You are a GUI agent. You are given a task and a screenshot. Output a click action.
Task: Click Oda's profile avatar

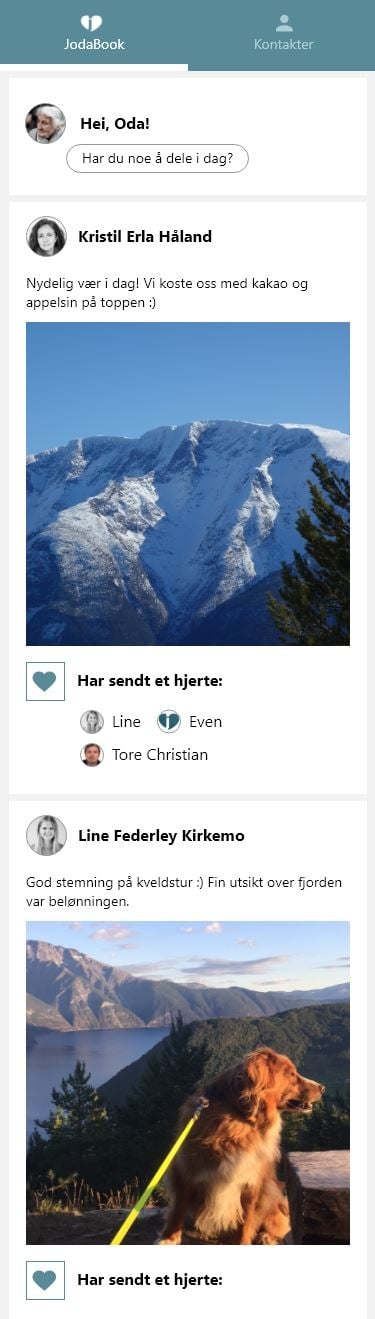click(x=46, y=123)
